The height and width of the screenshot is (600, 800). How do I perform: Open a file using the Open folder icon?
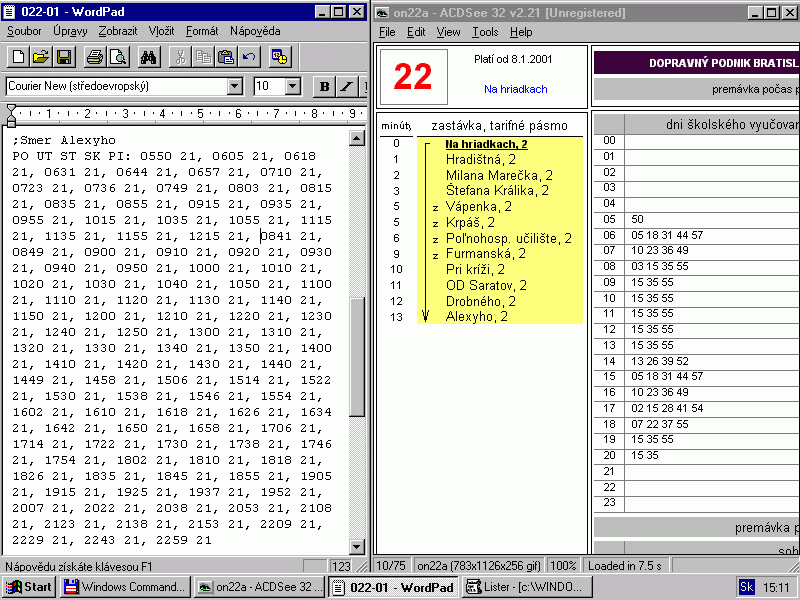tap(41, 57)
